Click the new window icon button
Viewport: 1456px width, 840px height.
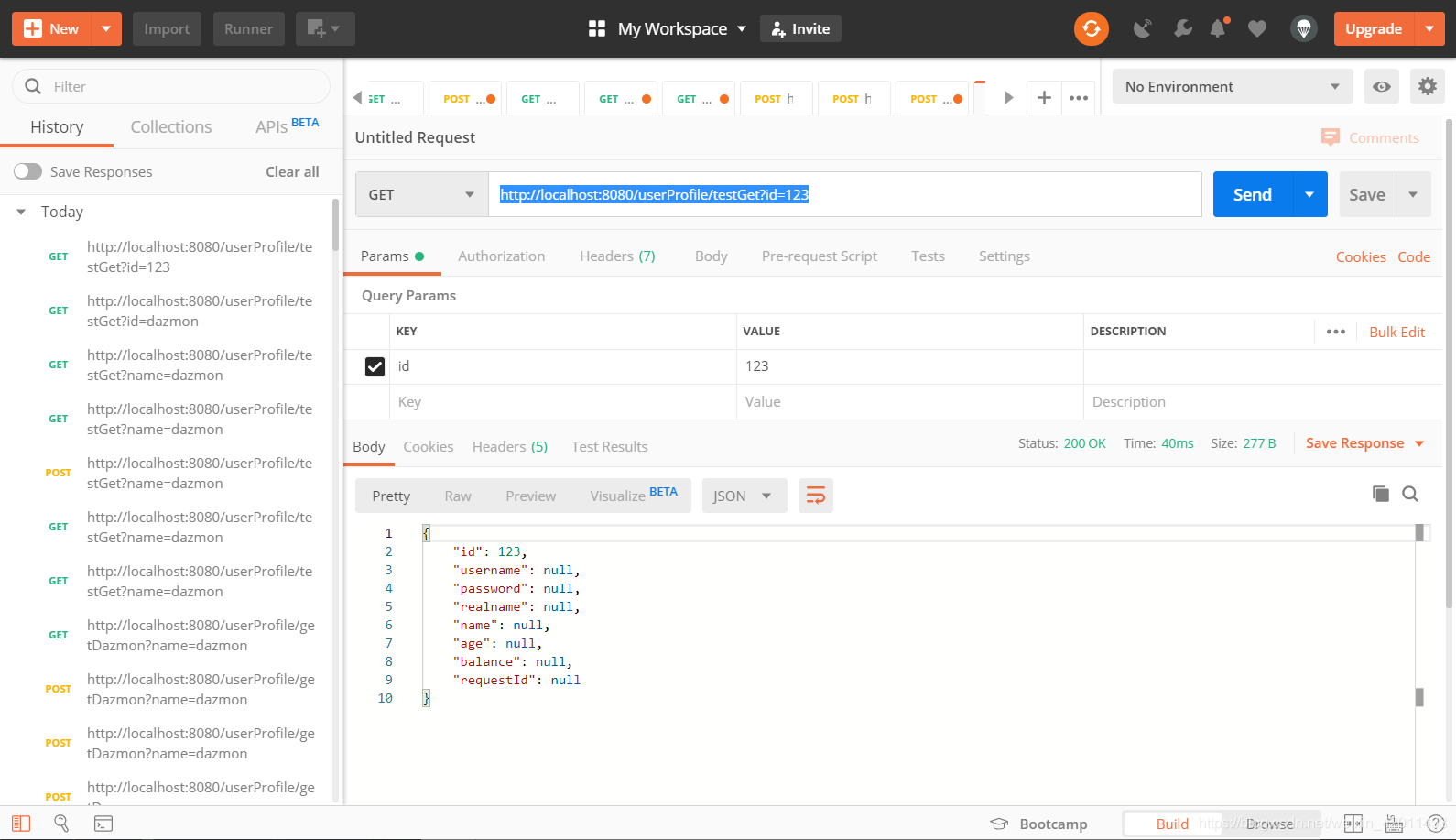pyautogui.click(x=324, y=28)
